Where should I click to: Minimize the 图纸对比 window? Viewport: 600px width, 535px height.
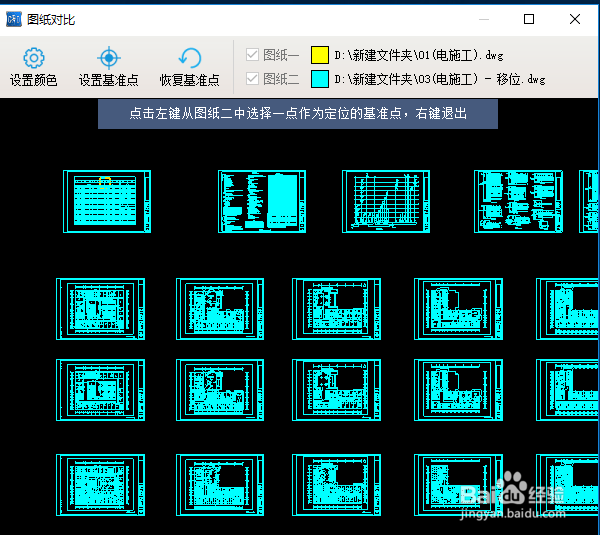coord(484,19)
